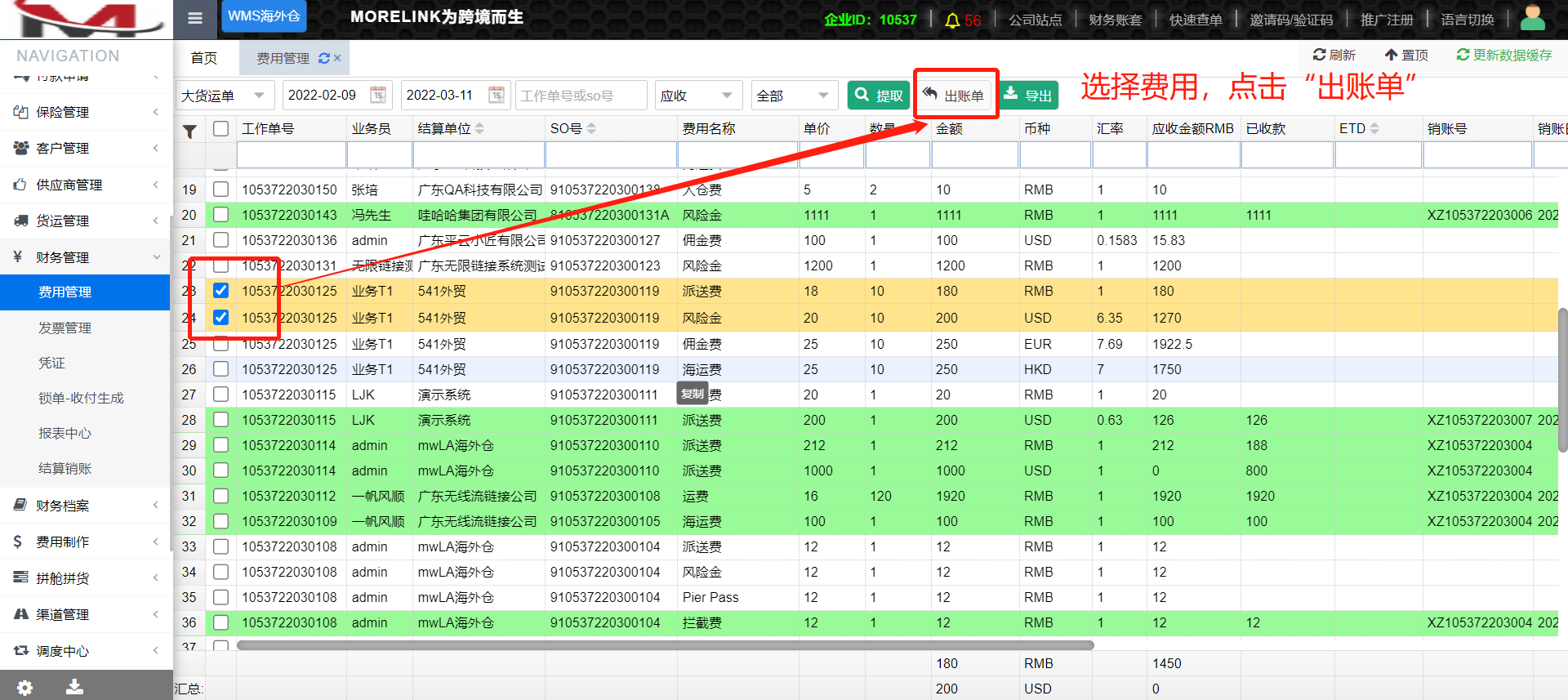Image resolution: width=1568 pixels, height=700 pixels.
Task: Click the table filter funnel icon
Action: [189, 131]
